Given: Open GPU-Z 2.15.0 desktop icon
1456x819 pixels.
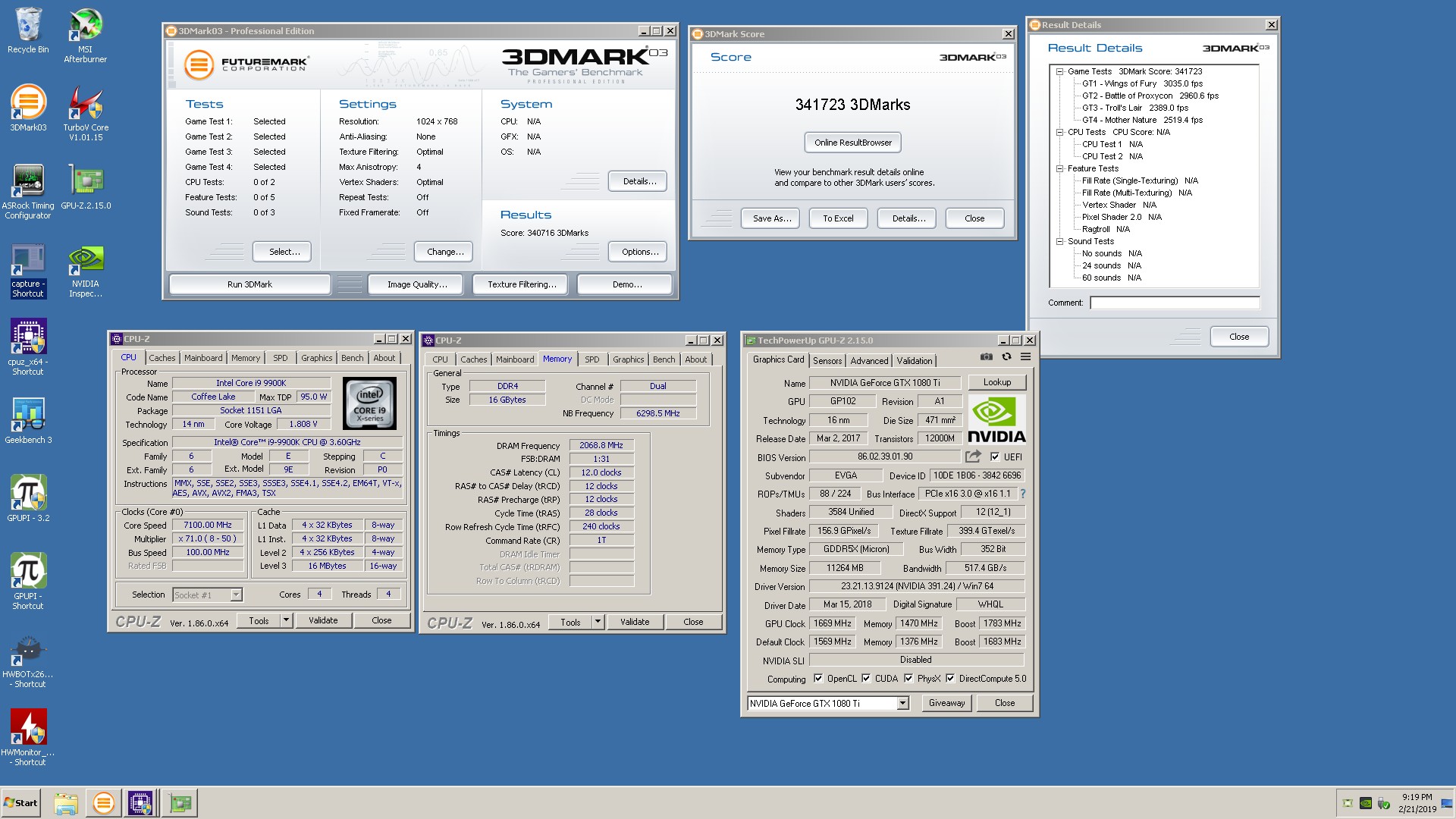Looking at the screenshot, I should [86, 187].
